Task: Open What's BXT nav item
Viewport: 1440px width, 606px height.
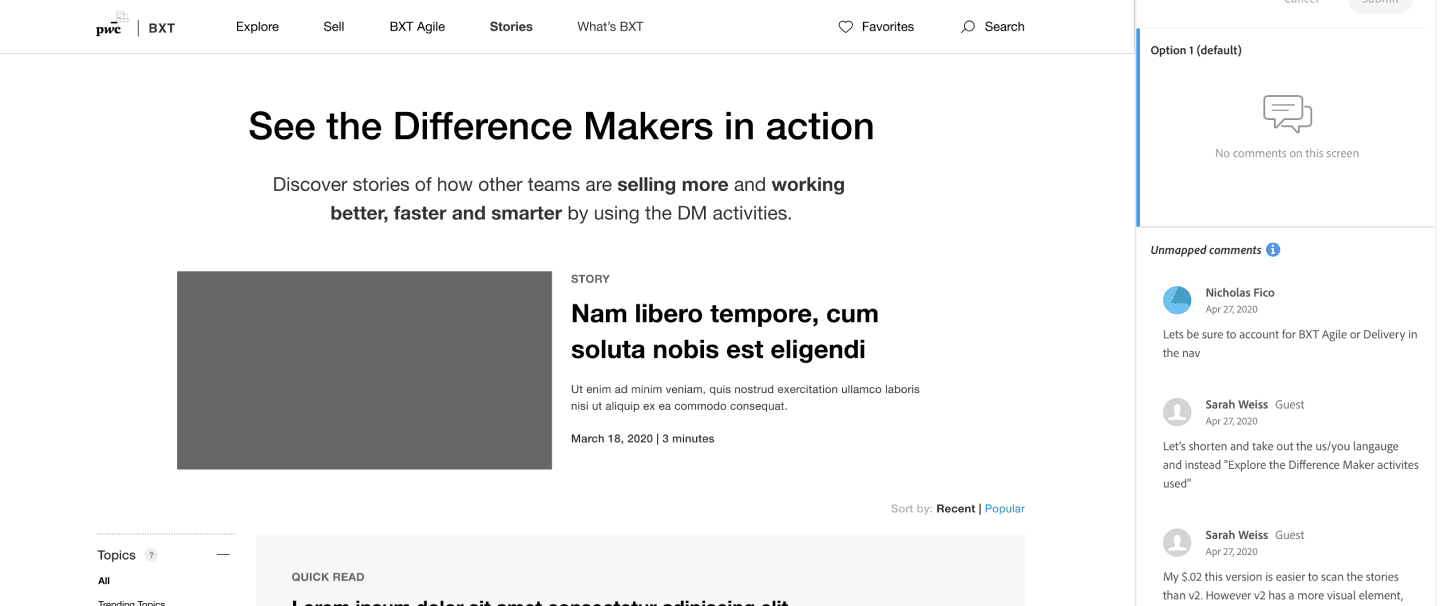Action: [x=610, y=27]
